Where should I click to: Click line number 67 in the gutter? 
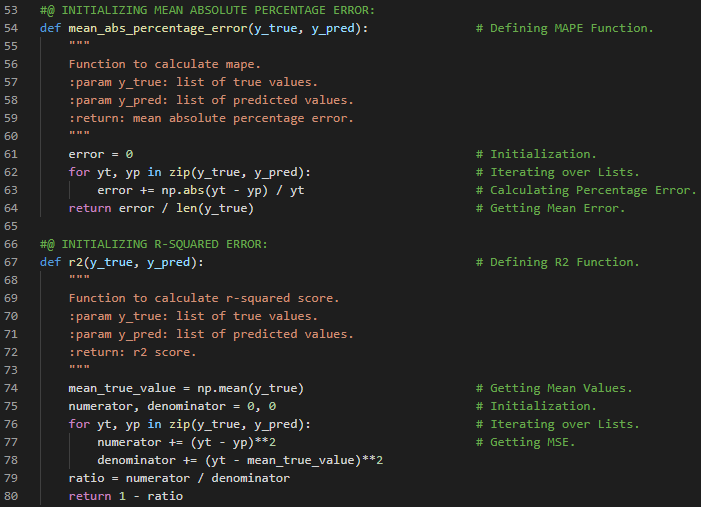(x=12, y=262)
